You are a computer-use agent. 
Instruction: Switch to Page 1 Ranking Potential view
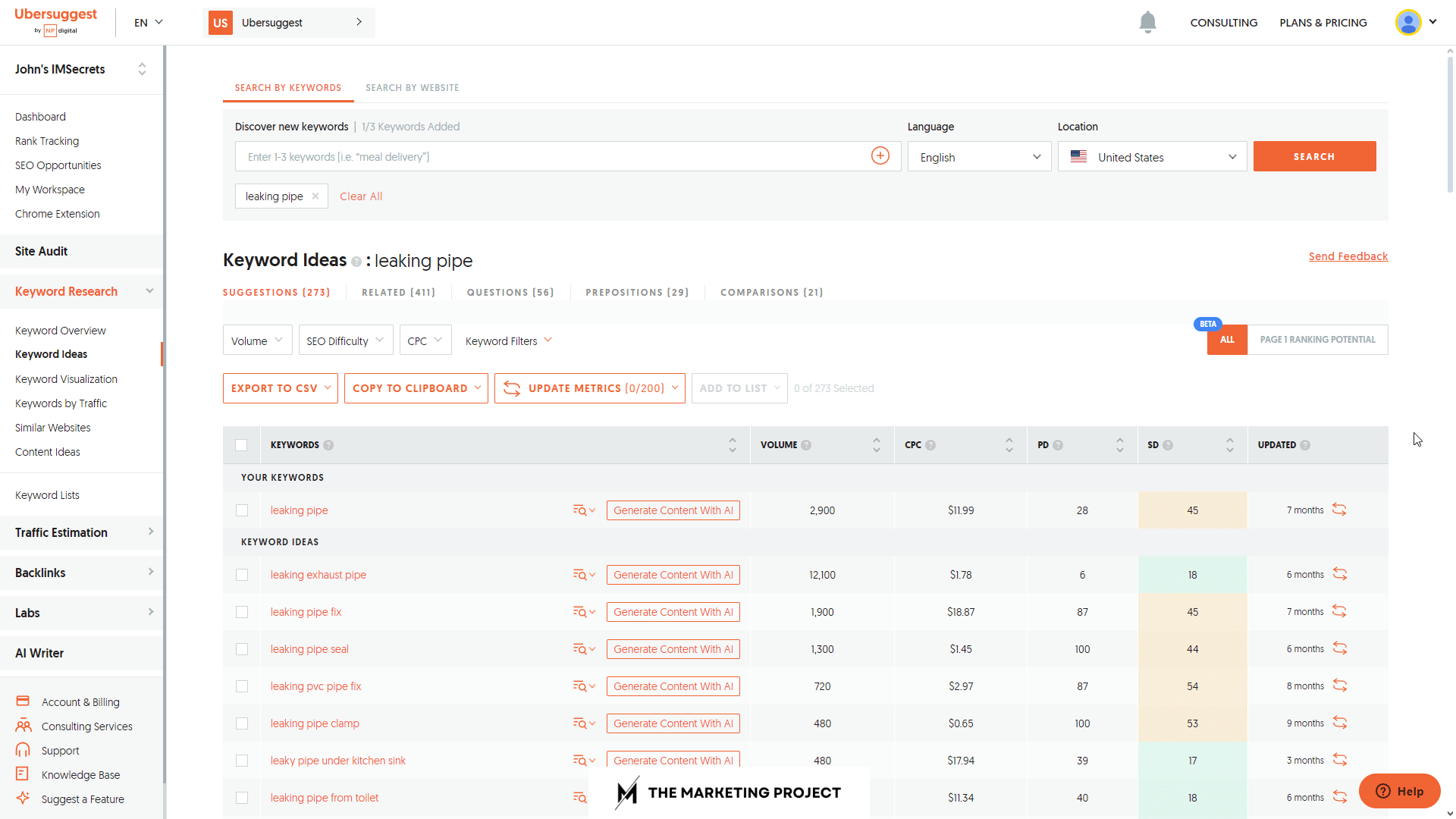coord(1317,340)
